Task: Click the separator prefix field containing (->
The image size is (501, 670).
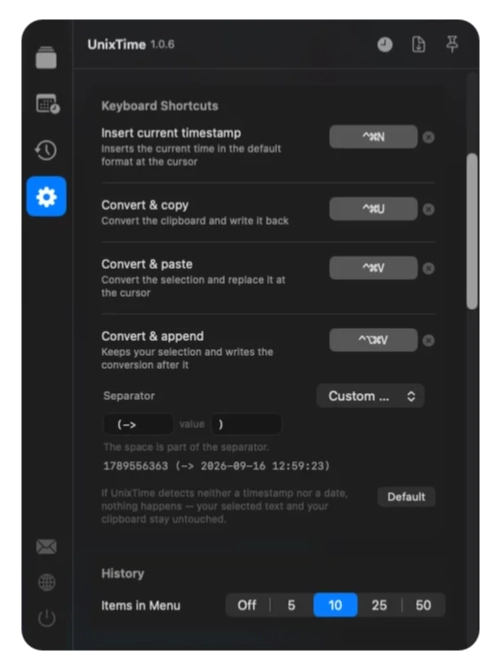Action: click(x=138, y=424)
